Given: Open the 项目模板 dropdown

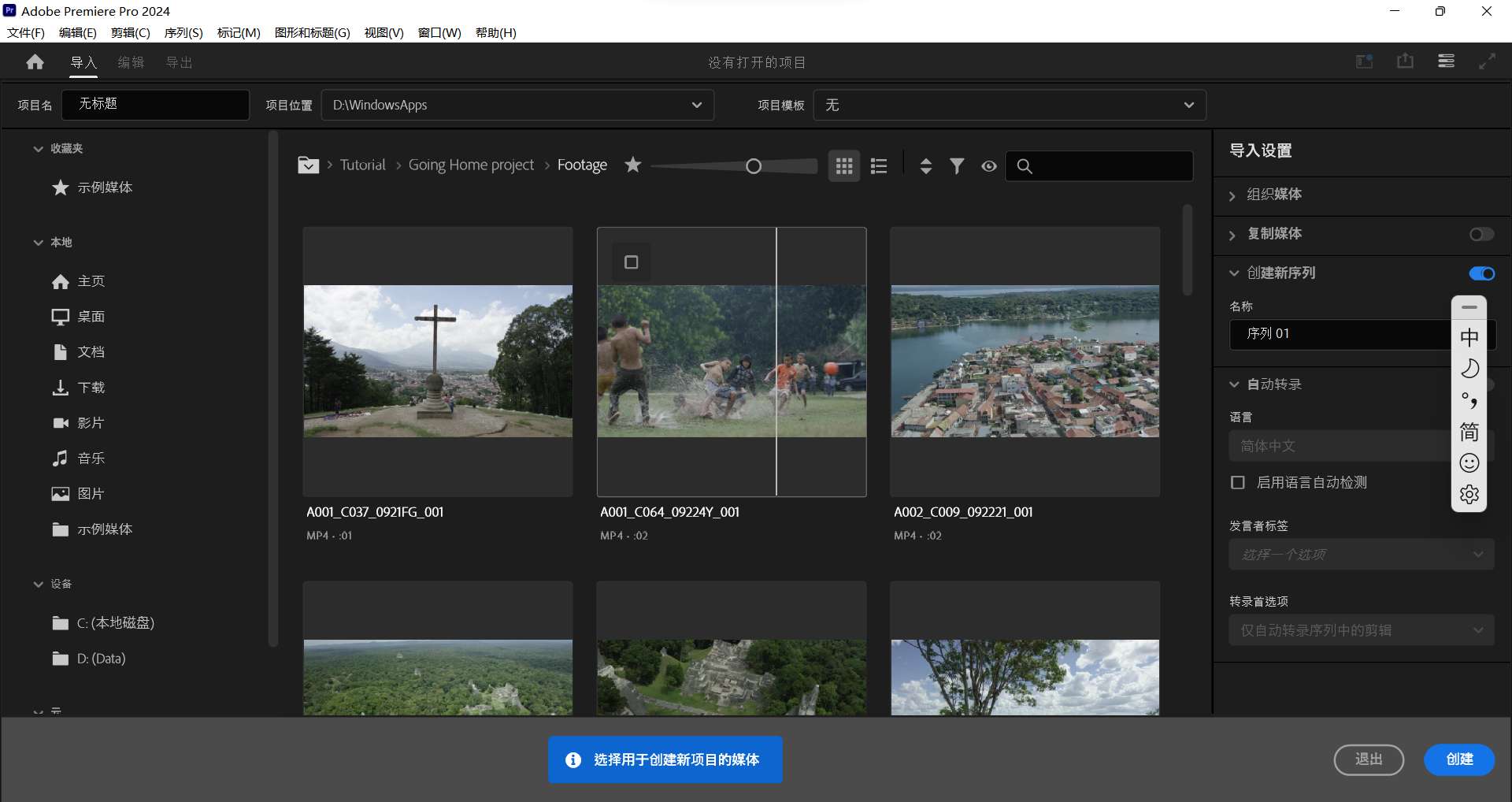Looking at the screenshot, I should coord(1010,105).
